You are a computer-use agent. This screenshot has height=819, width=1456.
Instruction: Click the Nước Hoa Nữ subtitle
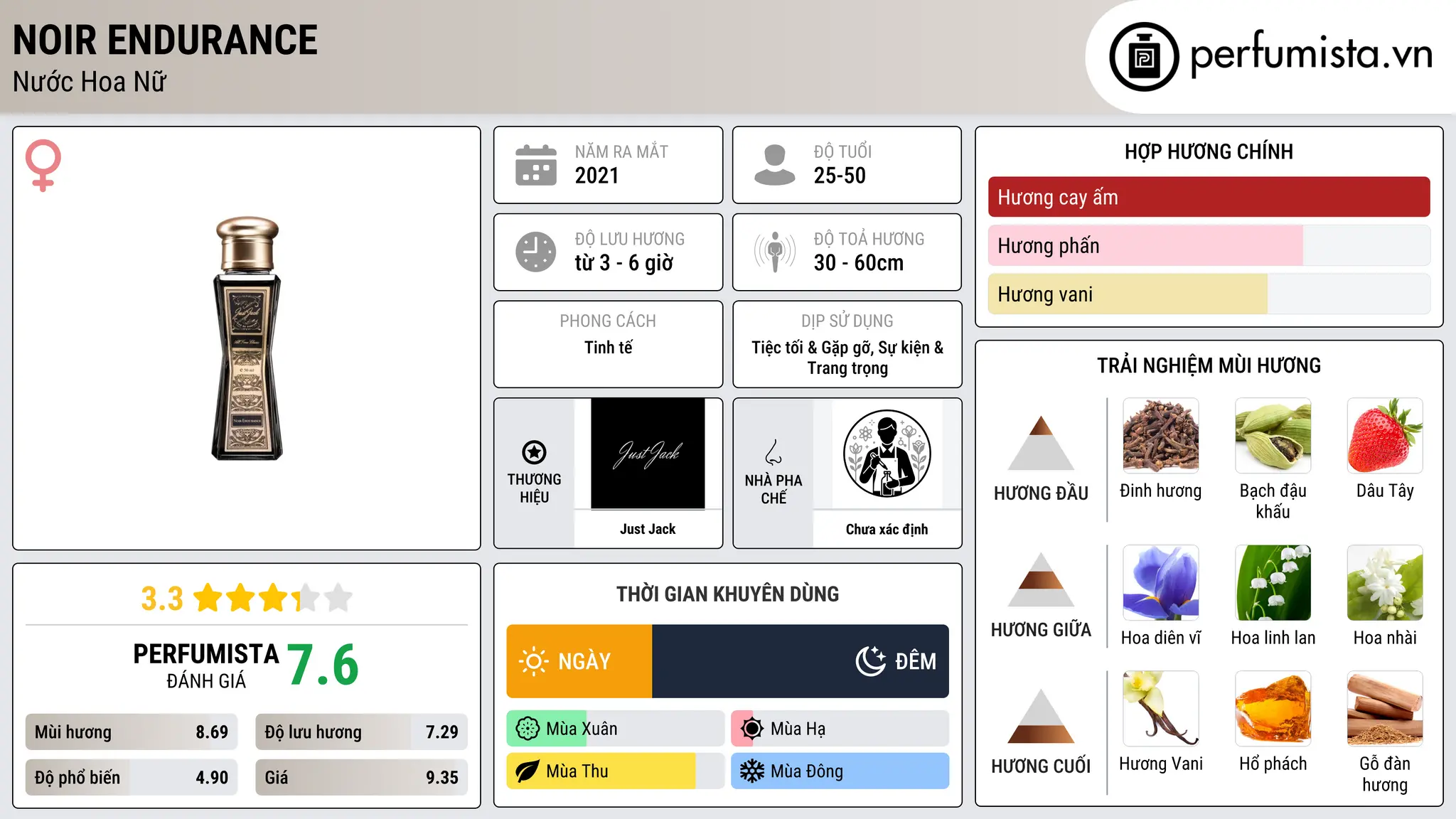point(90,82)
